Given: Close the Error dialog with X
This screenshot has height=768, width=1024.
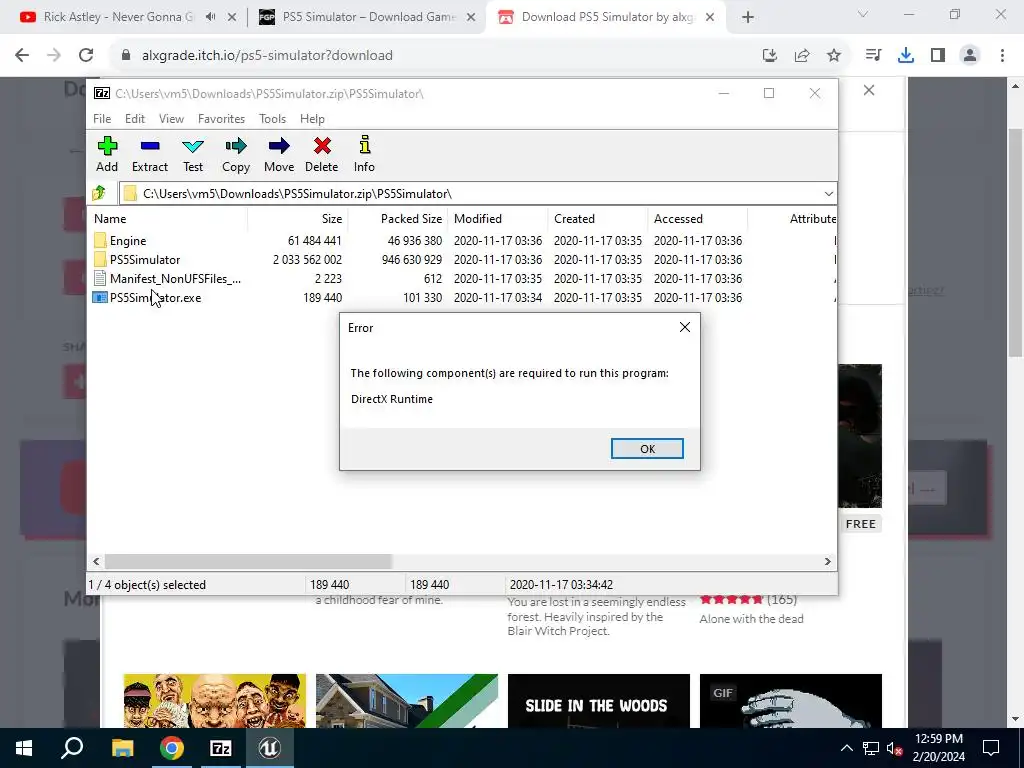Looking at the screenshot, I should [x=684, y=327].
